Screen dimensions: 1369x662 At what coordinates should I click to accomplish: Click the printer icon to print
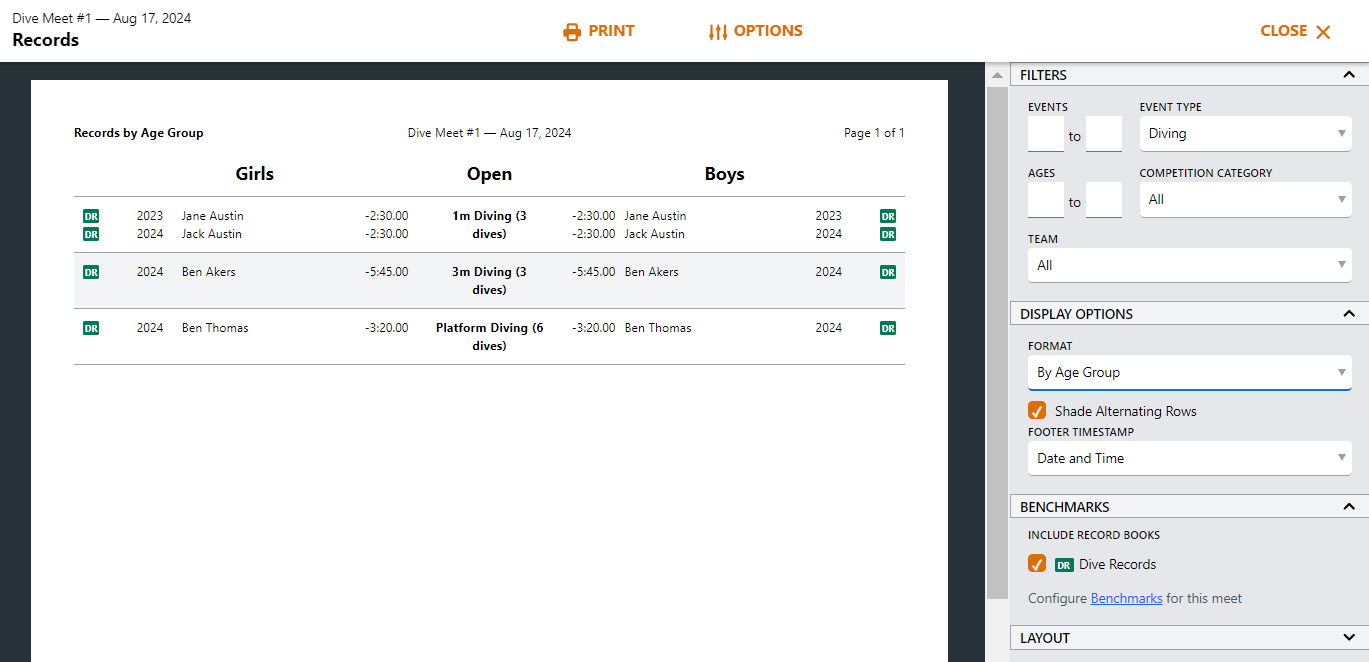click(572, 32)
